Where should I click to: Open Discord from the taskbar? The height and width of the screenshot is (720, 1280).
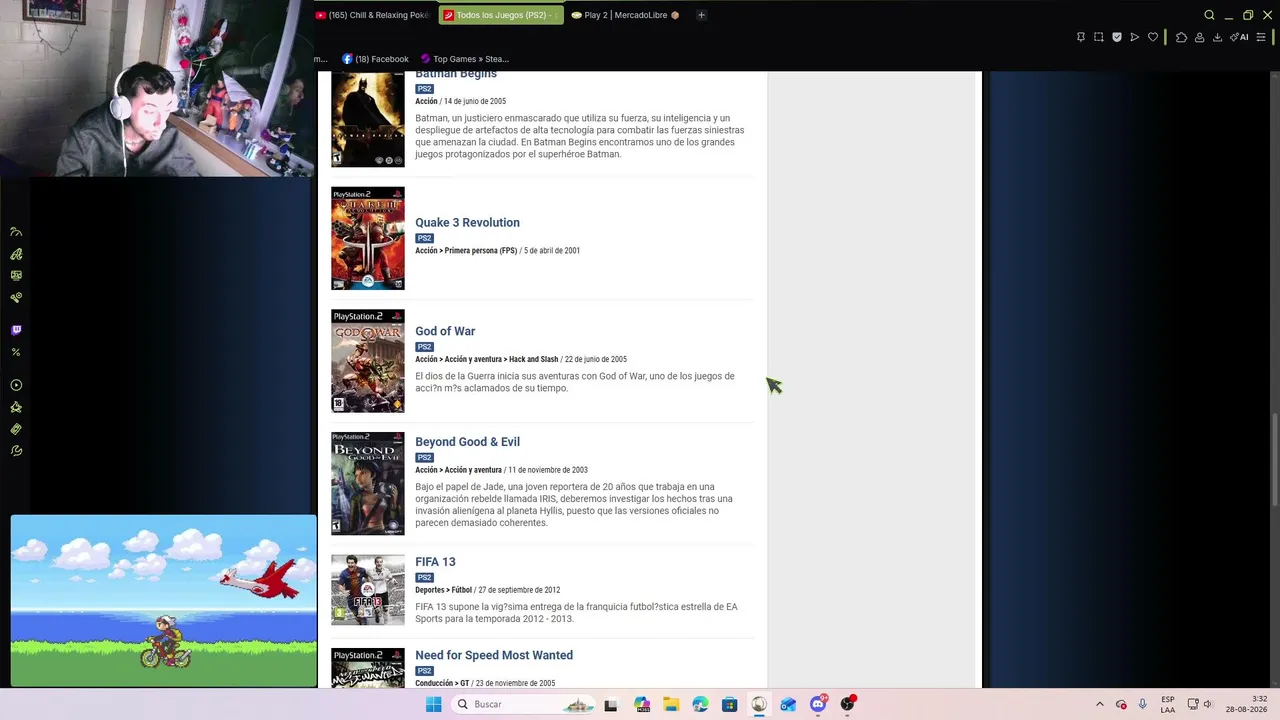click(x=818, y=704)
